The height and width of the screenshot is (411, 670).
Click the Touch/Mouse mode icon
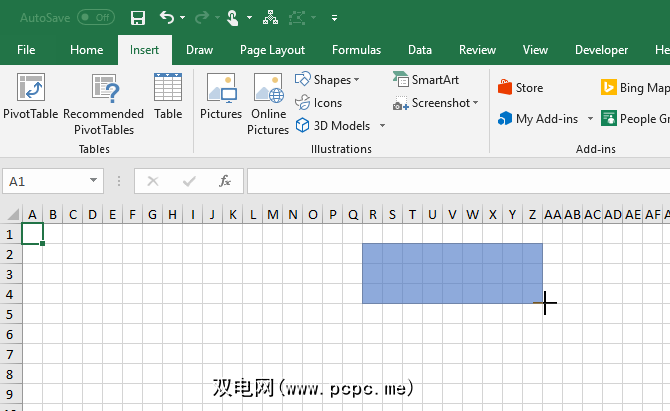click(x=232, y=17)
